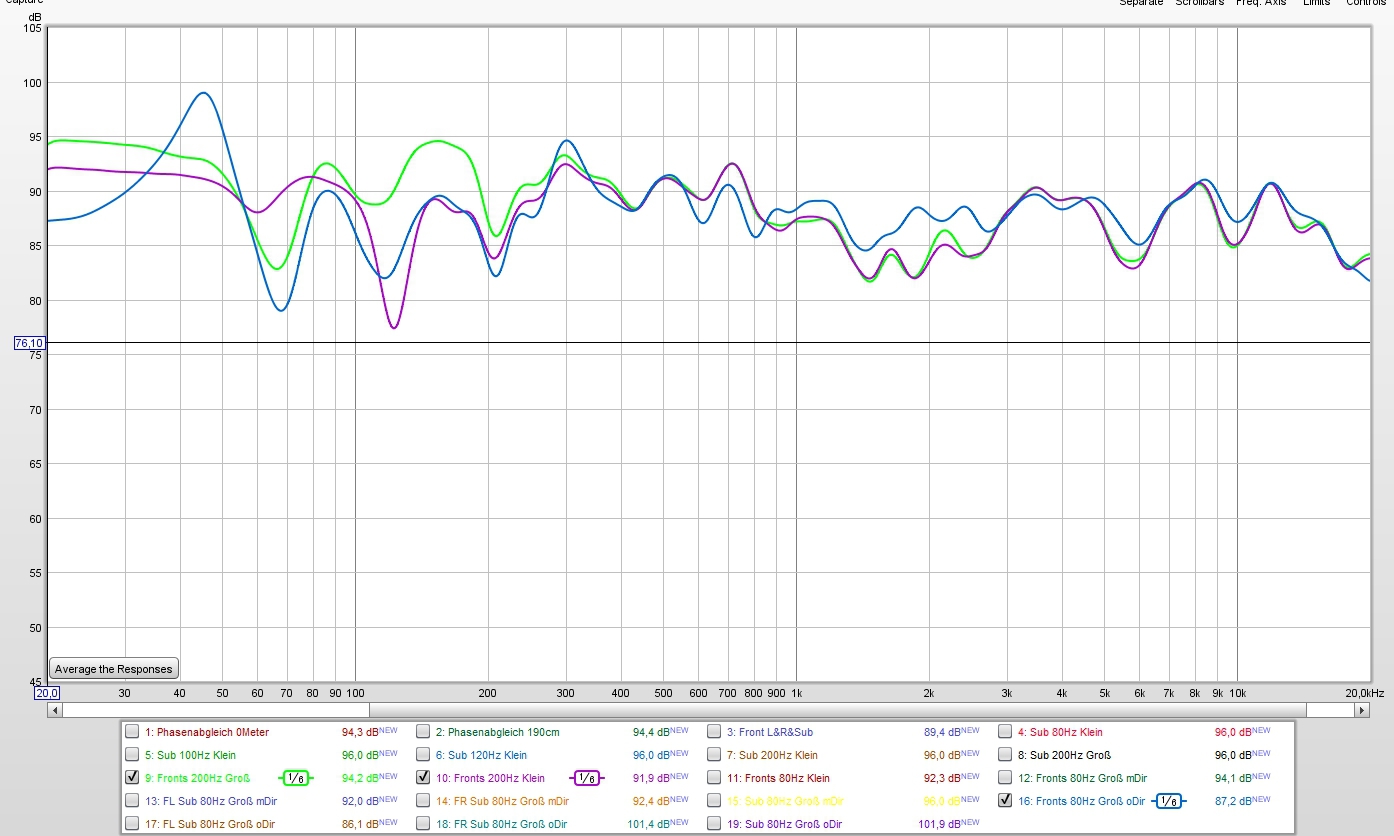Check the '14: FR Sub 80Hz Groß mDir' box
Screen dimensions: 1394x836
[x=423, y=800]
